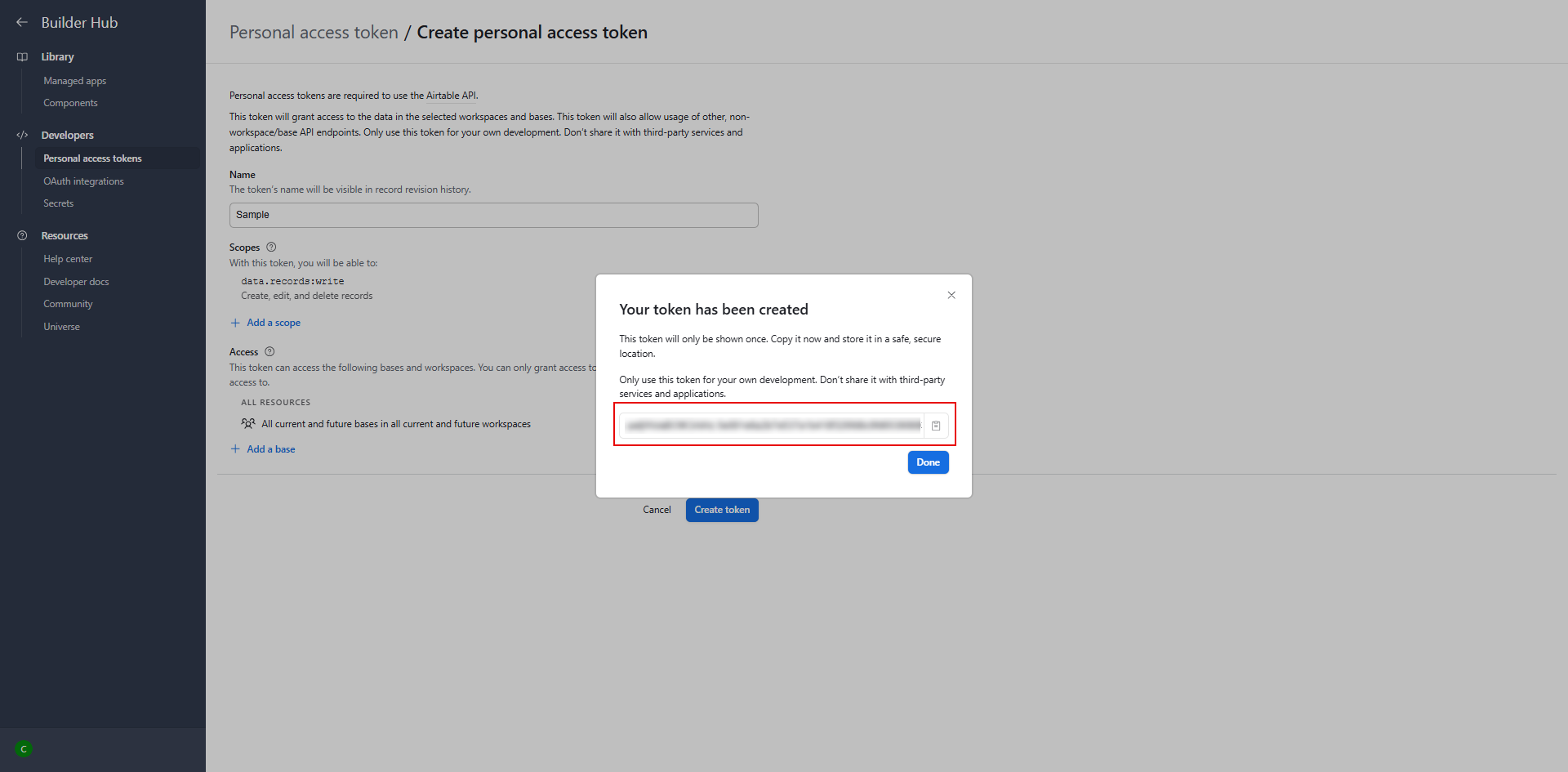Click 'Create, edit, and delete records' text
This screenshot has height=772, width=1568.
(x=307, y=297)
